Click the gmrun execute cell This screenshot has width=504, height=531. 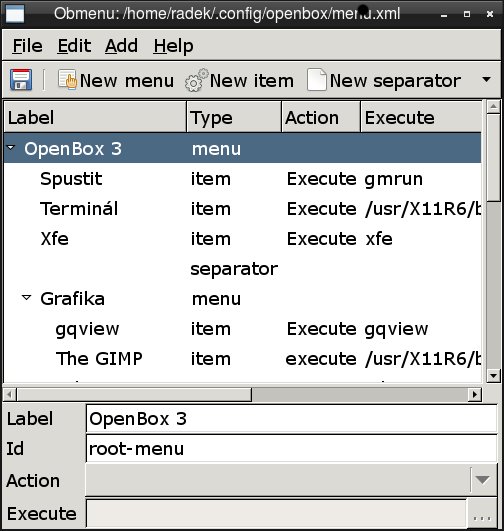click(x=394, y=179)
